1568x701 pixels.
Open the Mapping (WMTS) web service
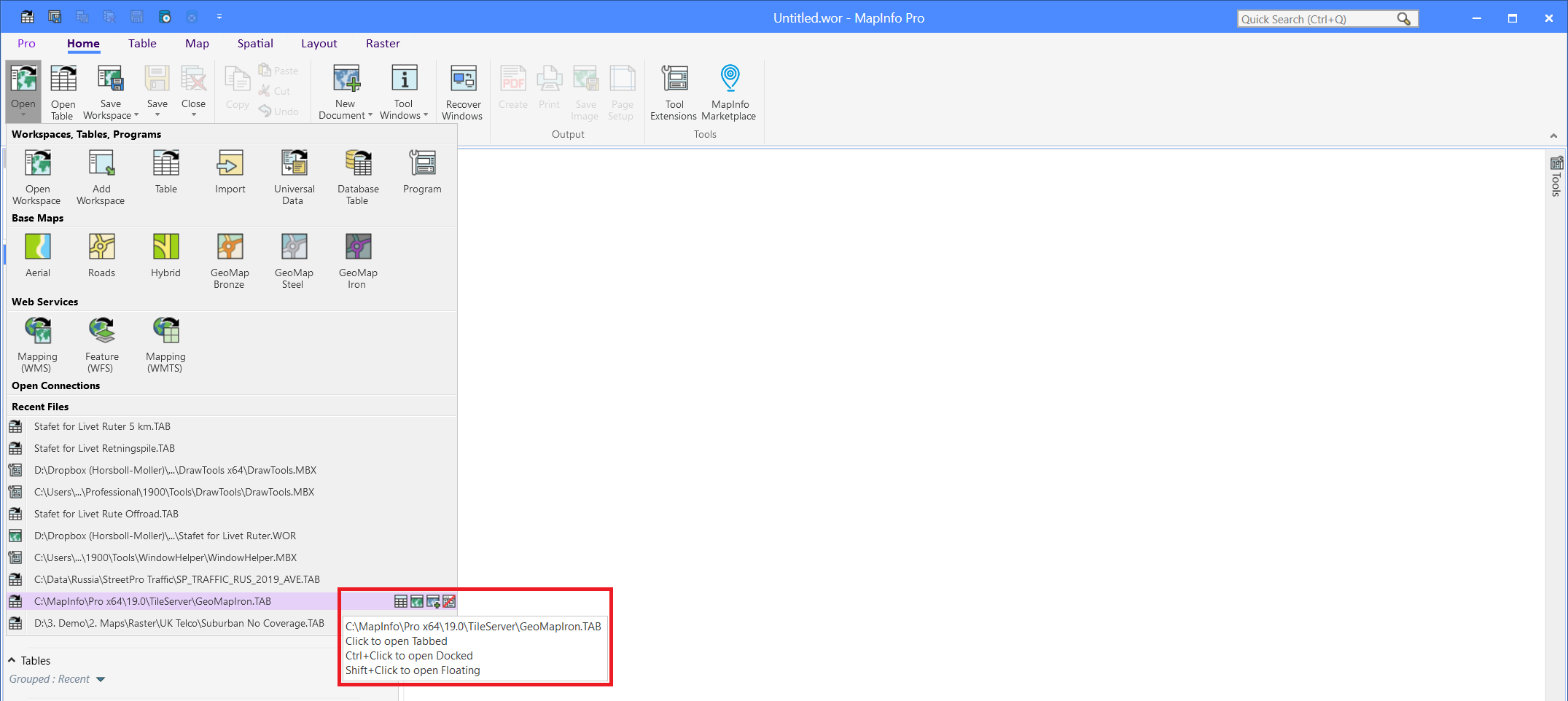[x=165, y=331]
